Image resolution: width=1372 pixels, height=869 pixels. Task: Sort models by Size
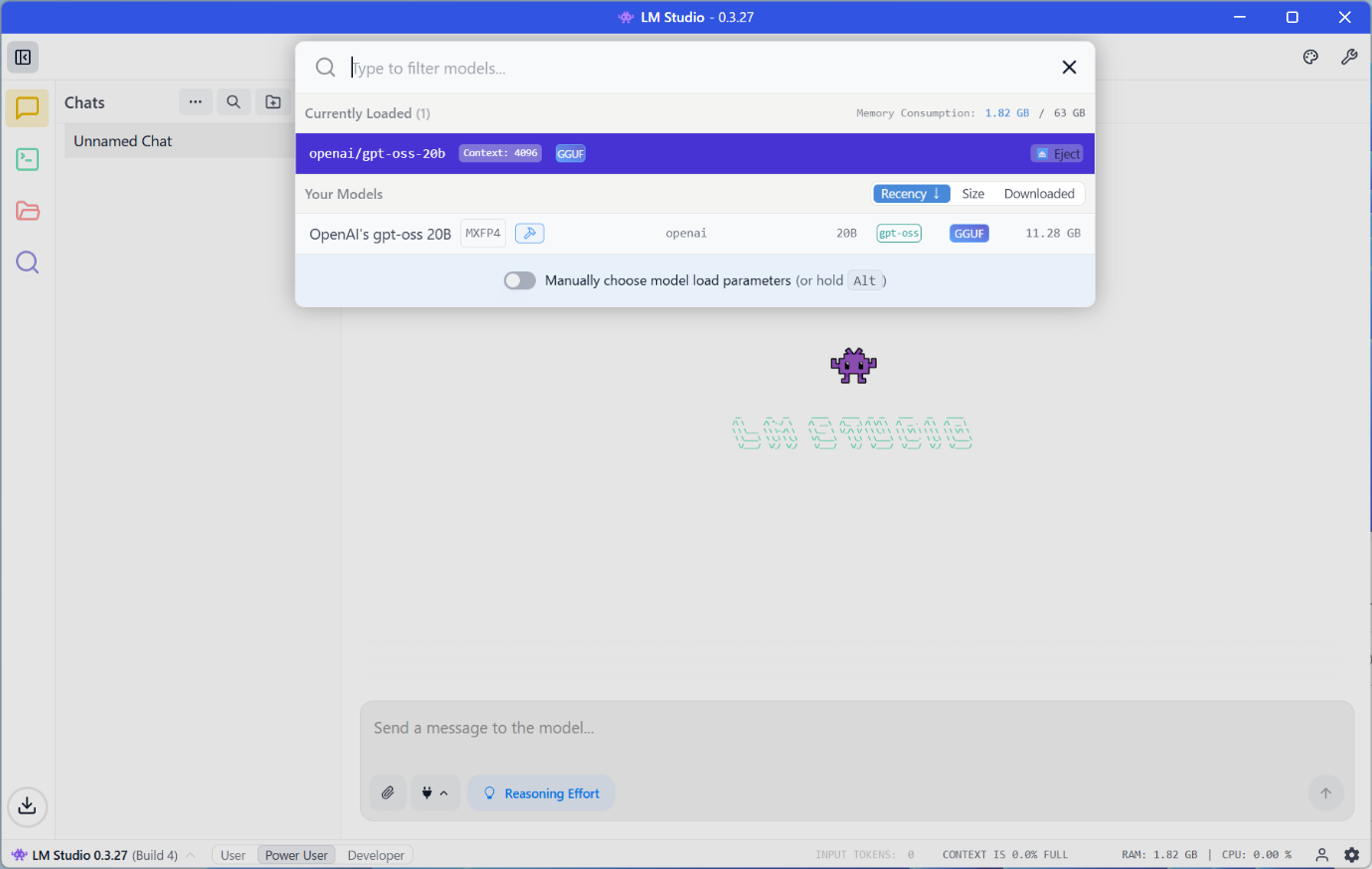click(973, 194)
